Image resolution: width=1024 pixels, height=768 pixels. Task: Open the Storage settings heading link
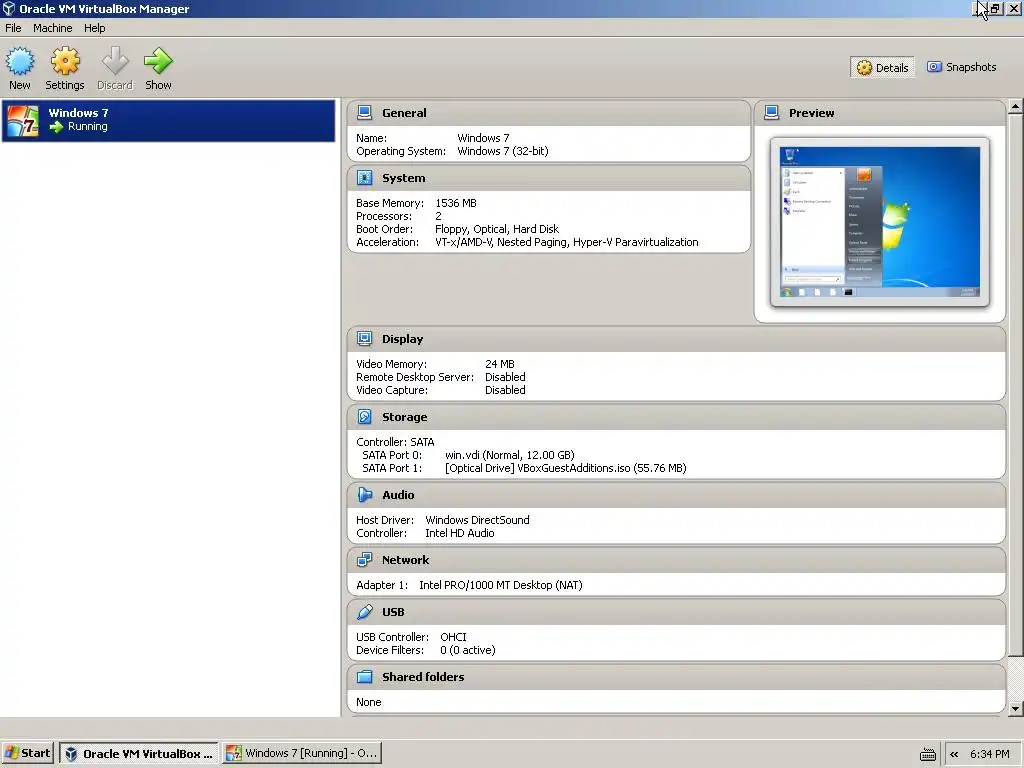[x=405, y=417]
